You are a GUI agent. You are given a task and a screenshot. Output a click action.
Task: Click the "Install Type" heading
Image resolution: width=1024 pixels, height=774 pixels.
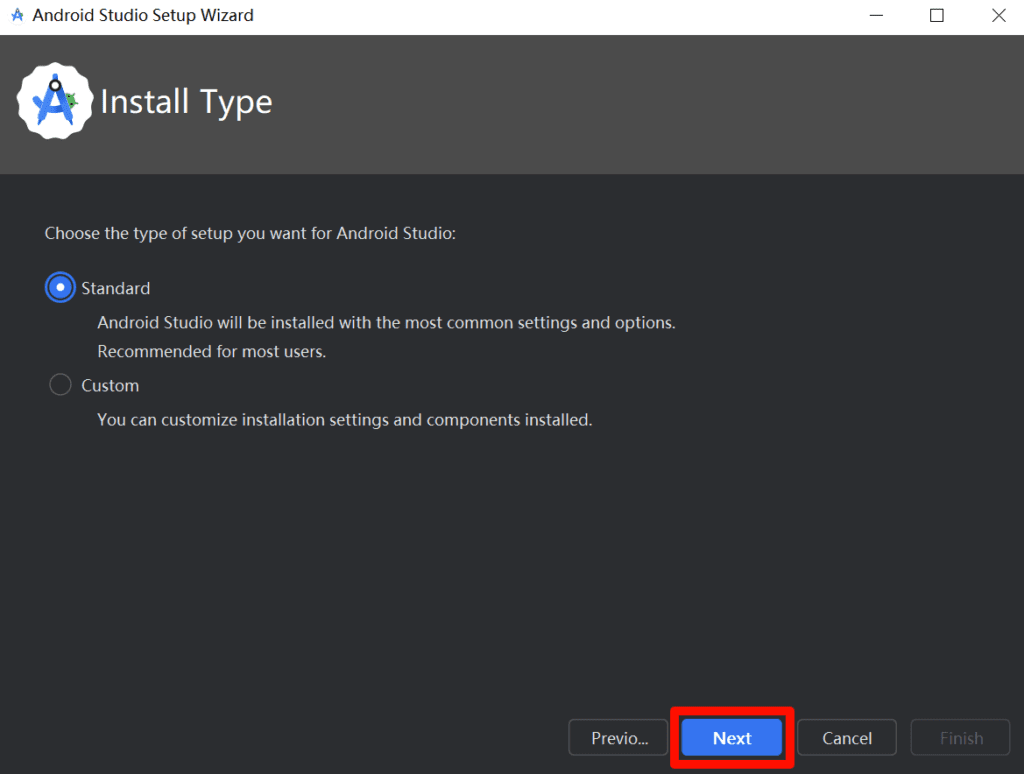[x=186, y=102]
